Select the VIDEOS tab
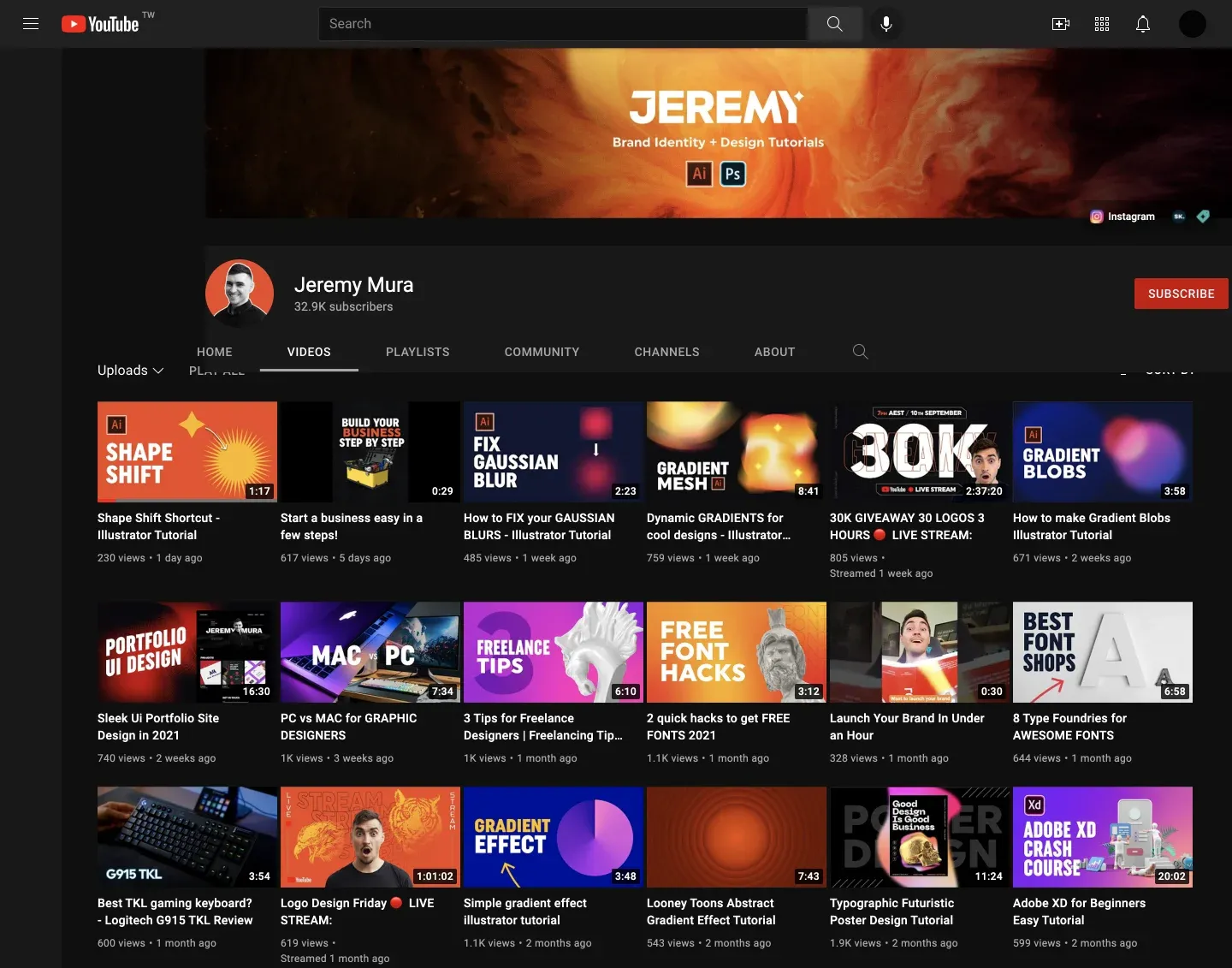This screenshot has height=968, width=1232. point(309,352)
